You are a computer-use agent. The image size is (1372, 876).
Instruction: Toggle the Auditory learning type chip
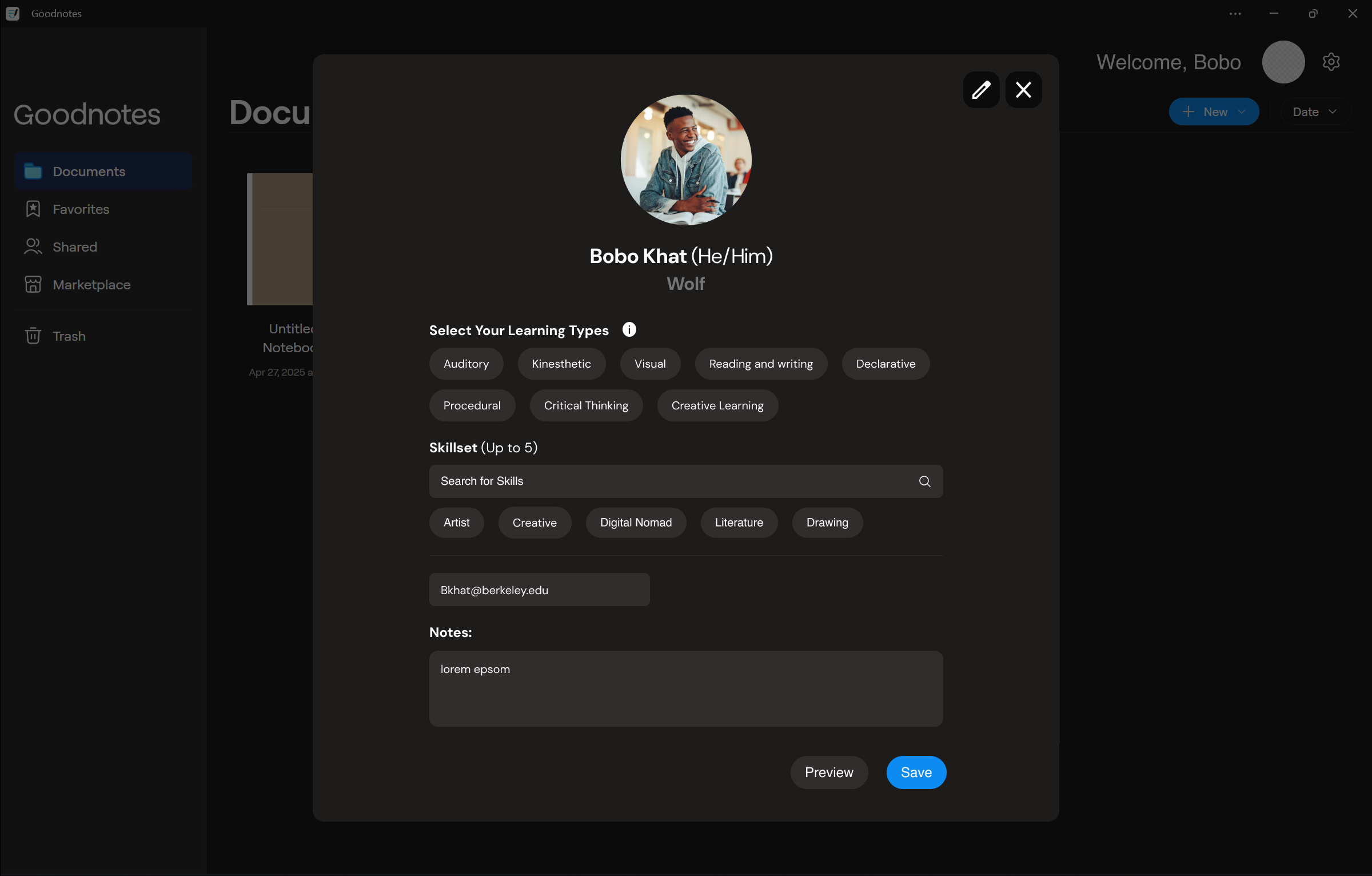coord(466,364)
